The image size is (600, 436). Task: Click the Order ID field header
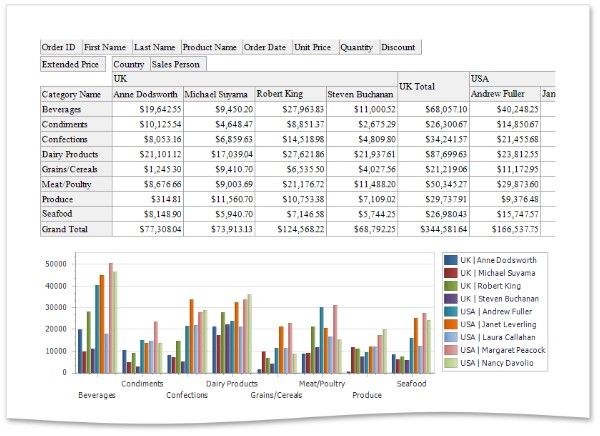[x=59, y=46]
